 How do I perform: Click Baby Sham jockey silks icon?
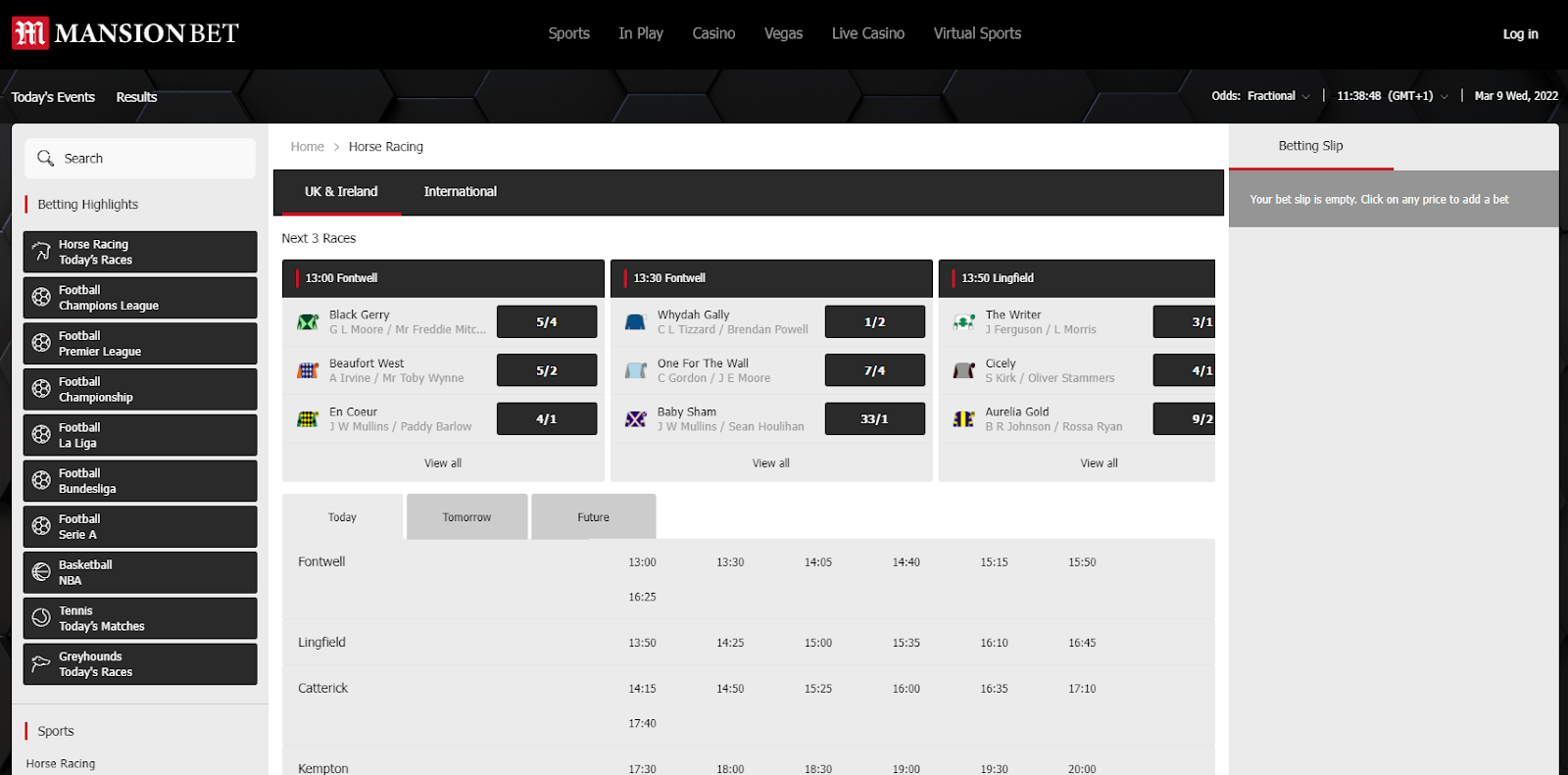point(636,418)
